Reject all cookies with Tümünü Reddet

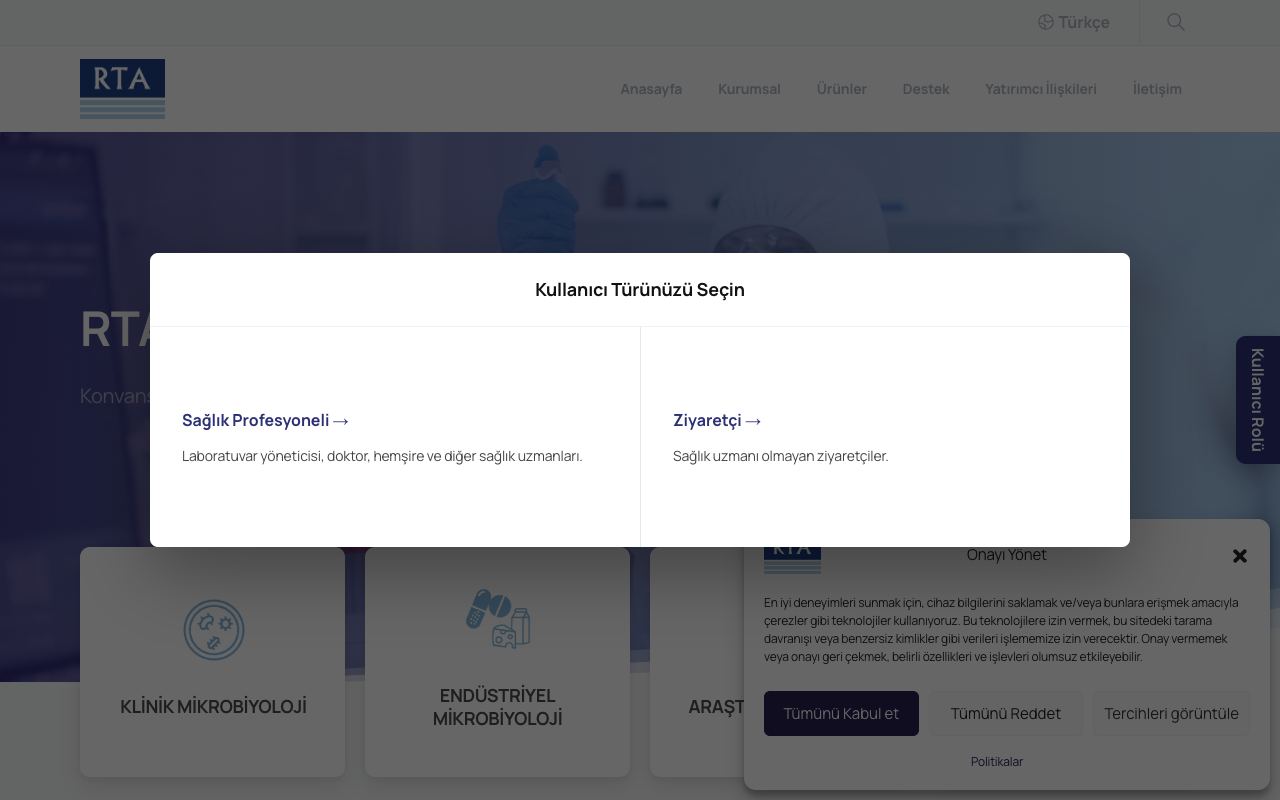[x=1006, y=713]
